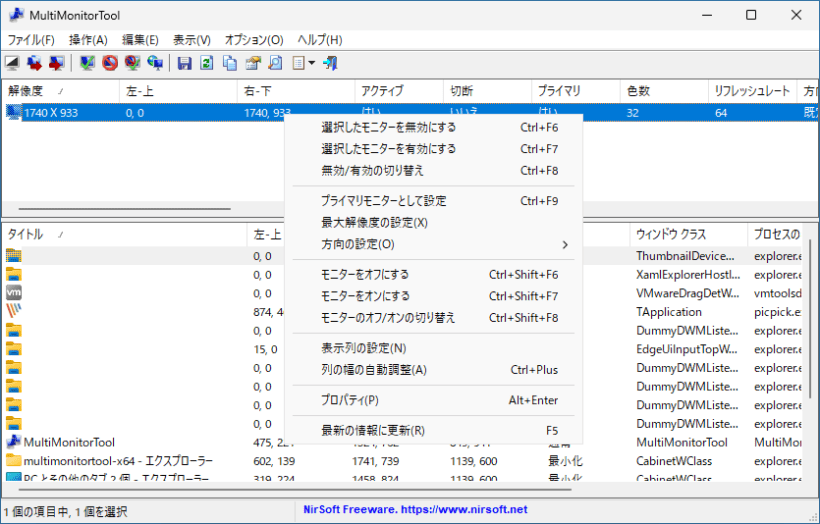Click the enable selected monitors toolbar icon
Viewport: 820px width, 524px height.
click(87, 63)
